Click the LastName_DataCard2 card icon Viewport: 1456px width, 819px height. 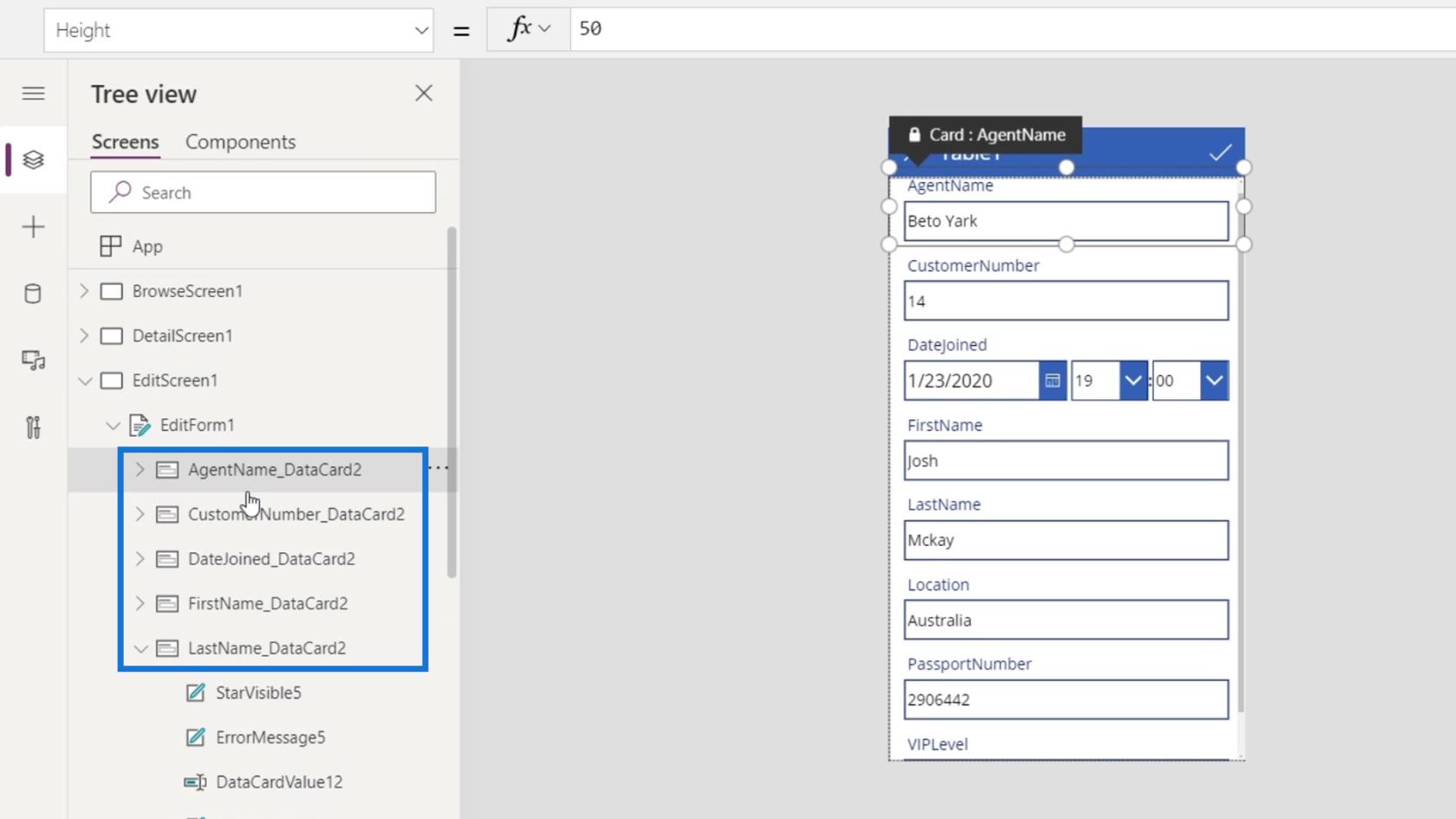(x=167, y=648)
